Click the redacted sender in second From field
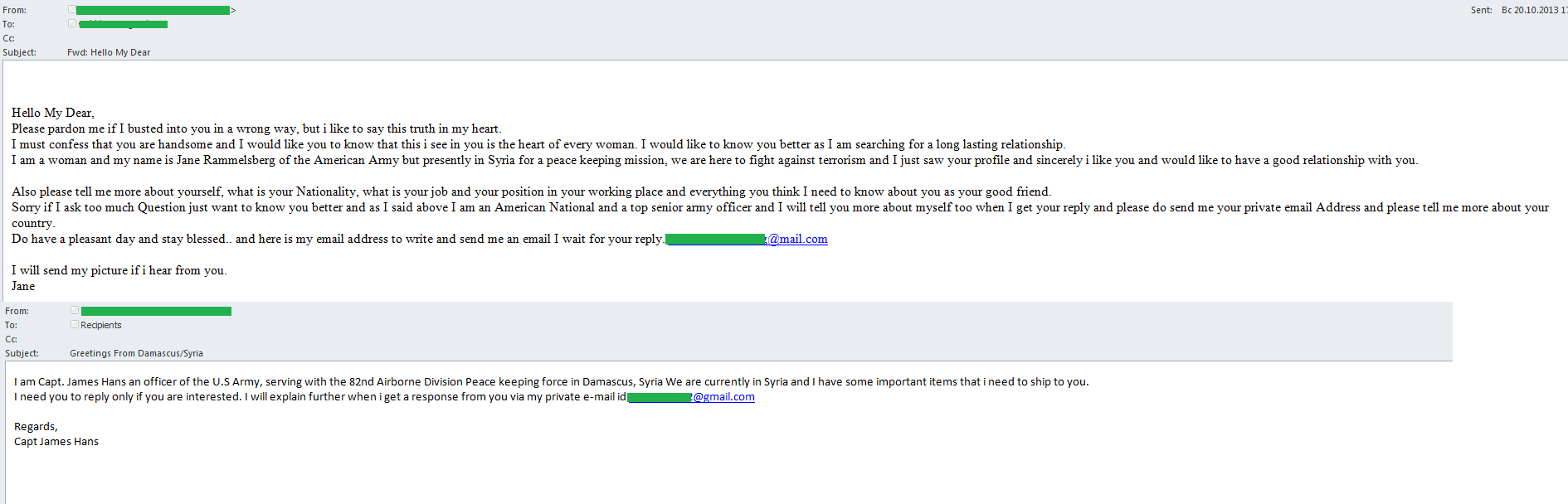The height and width of the screenshot is (504, 1568). (x=156, y=311)
